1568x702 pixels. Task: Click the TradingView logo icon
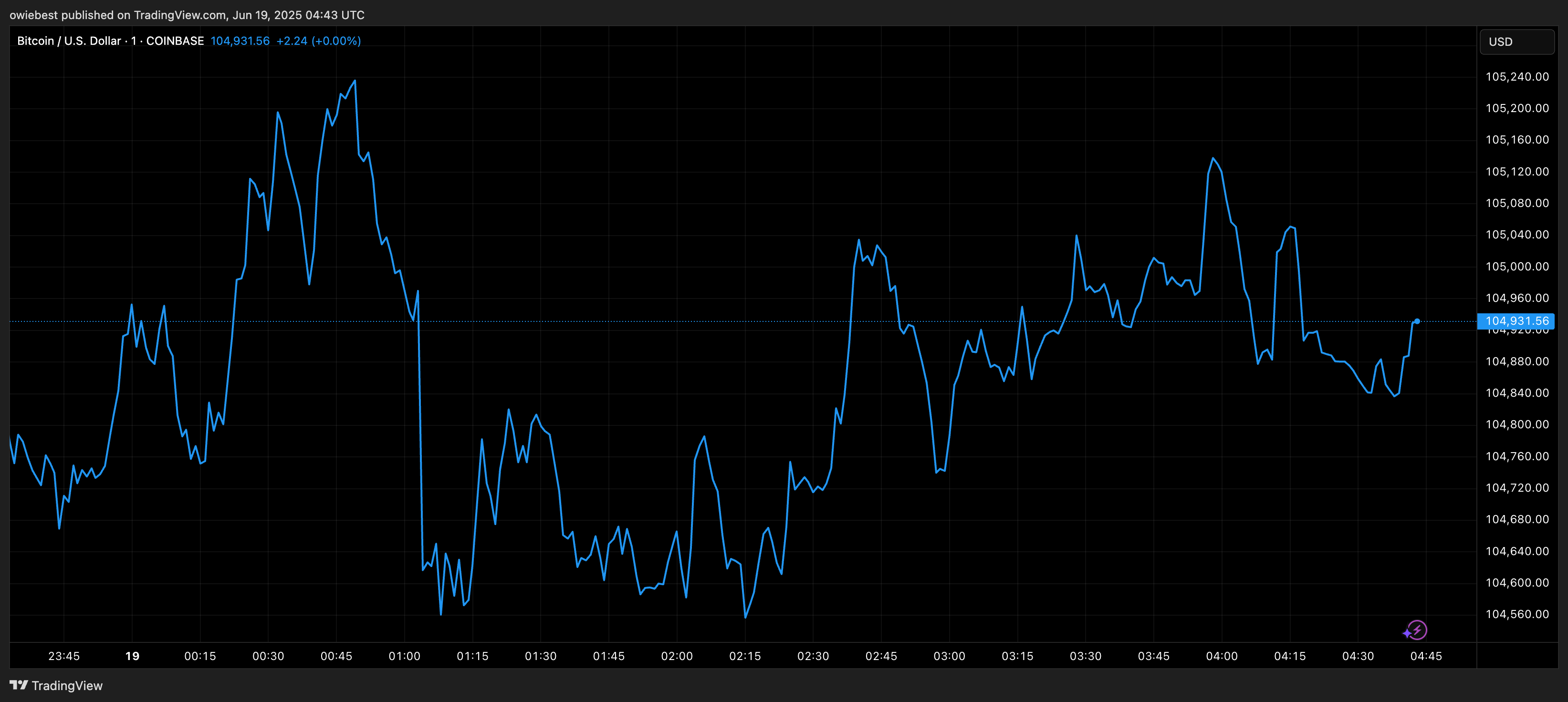tap(19, 685)
